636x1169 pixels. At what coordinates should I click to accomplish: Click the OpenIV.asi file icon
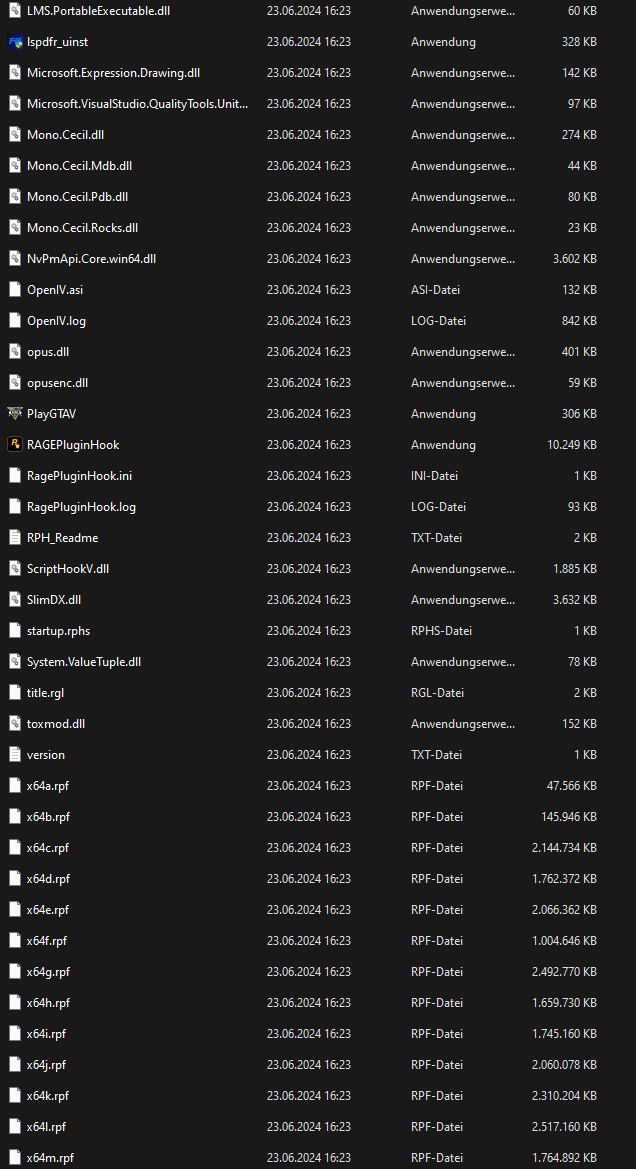tap(15, 290)
